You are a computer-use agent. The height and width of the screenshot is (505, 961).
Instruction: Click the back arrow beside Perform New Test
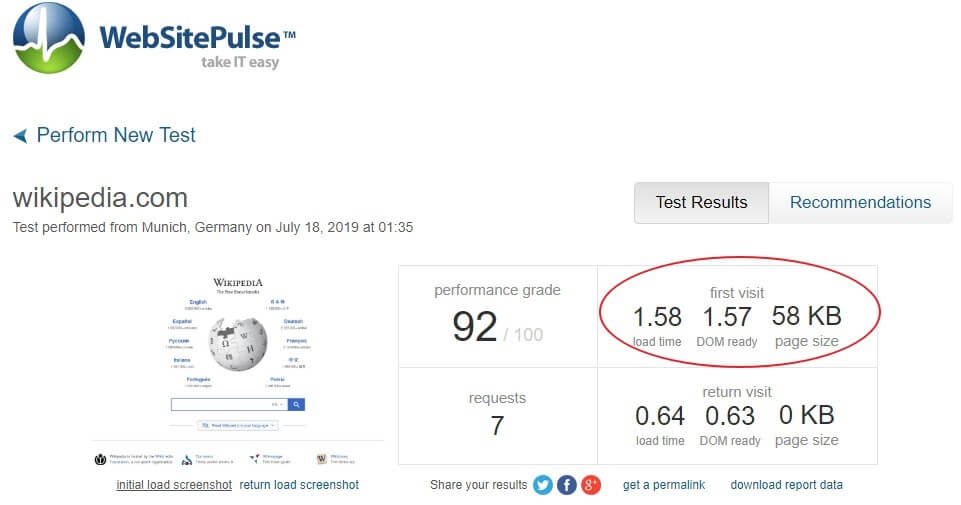[20, 135]
